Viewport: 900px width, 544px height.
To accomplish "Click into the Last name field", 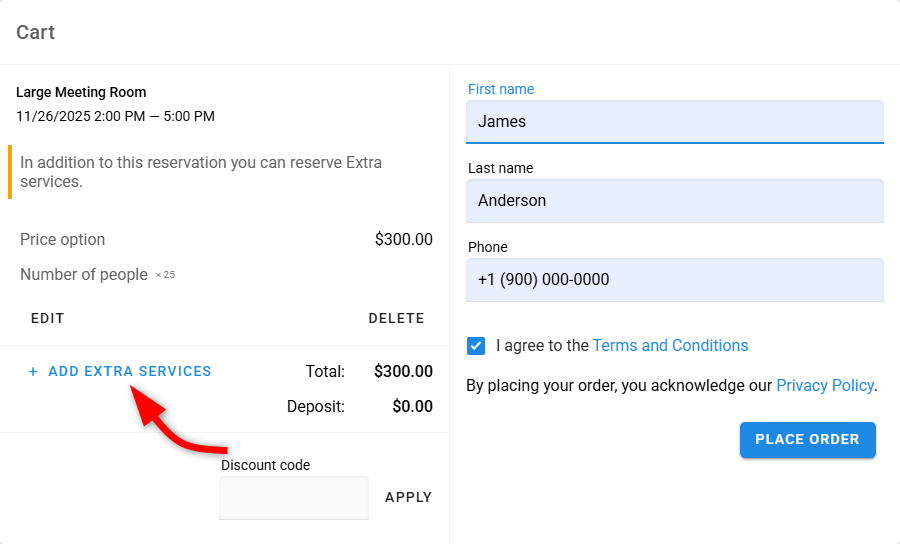I will (674, 201).
